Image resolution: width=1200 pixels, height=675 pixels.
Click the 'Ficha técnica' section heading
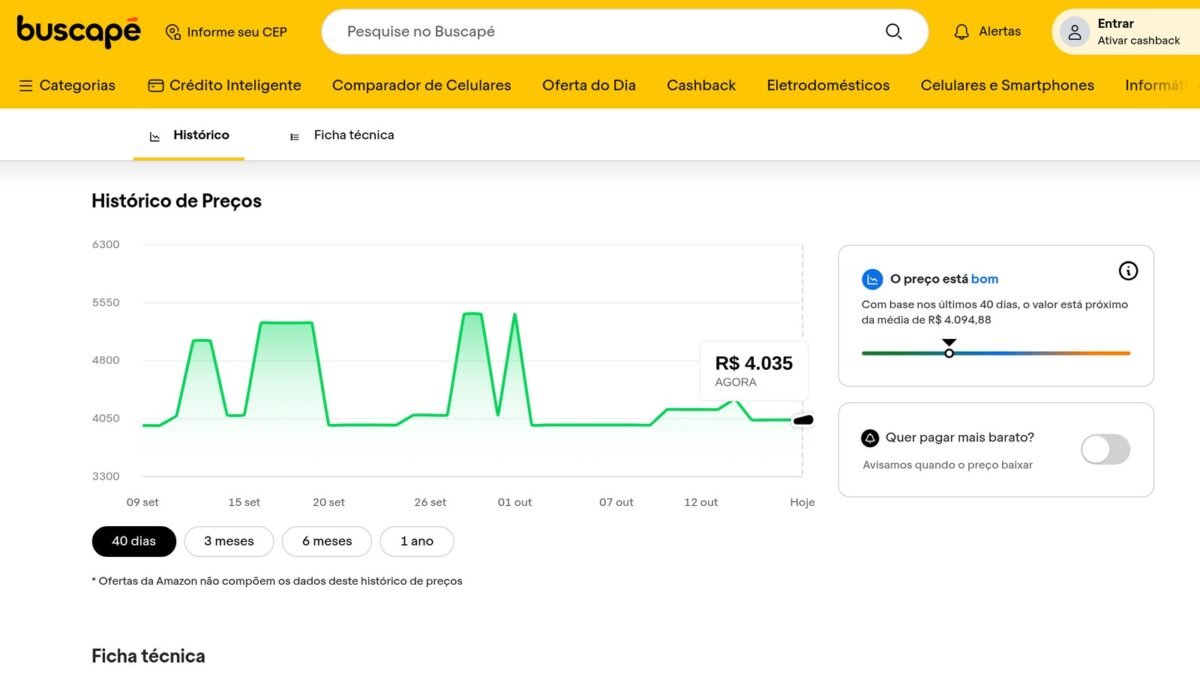click(x=148, y=657)
